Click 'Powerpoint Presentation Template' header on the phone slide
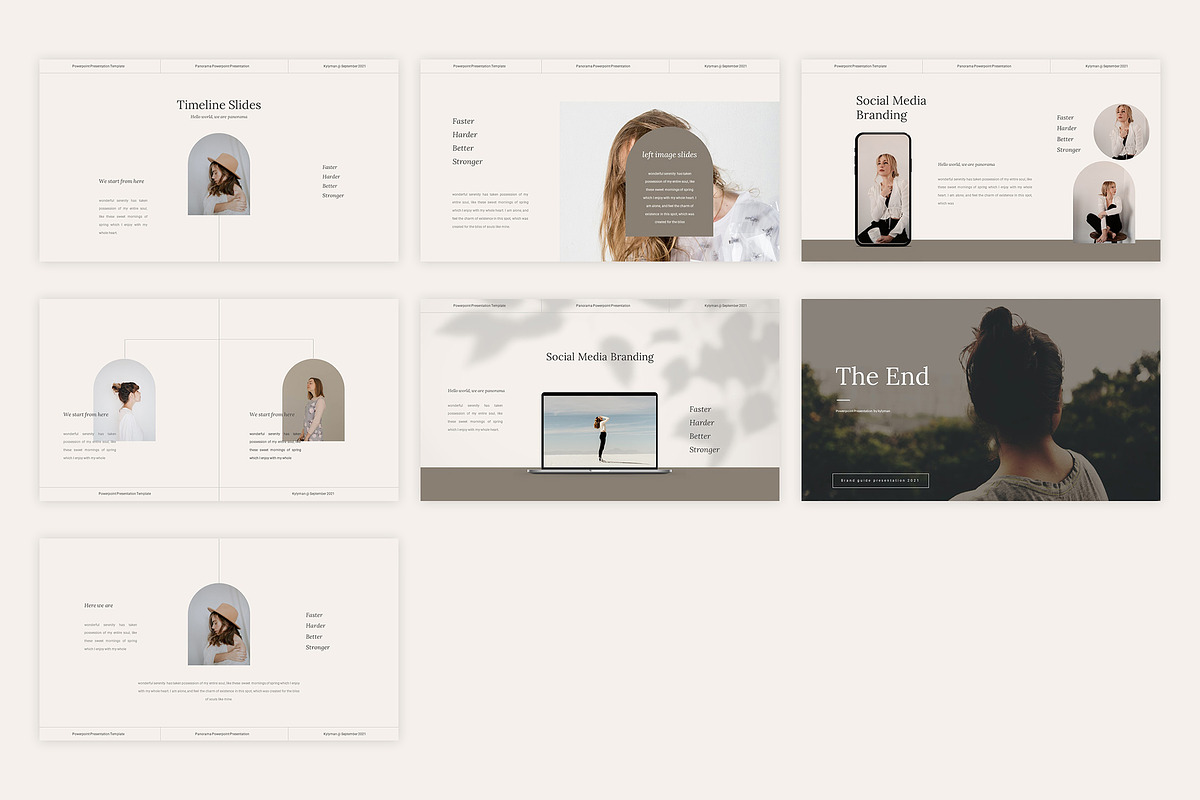Screen dimensions: 1200x800 [860, 66]
